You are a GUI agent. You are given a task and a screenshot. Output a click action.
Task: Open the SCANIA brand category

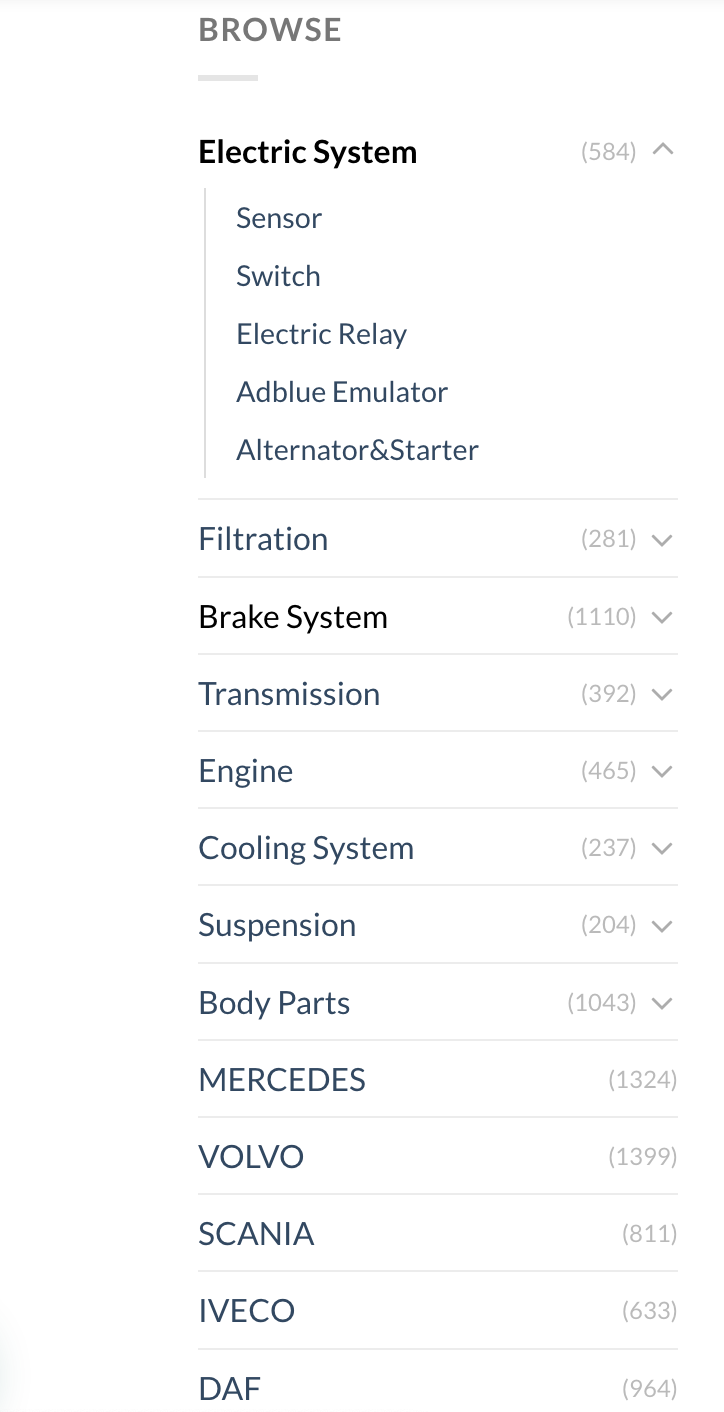pos(256,1234)
